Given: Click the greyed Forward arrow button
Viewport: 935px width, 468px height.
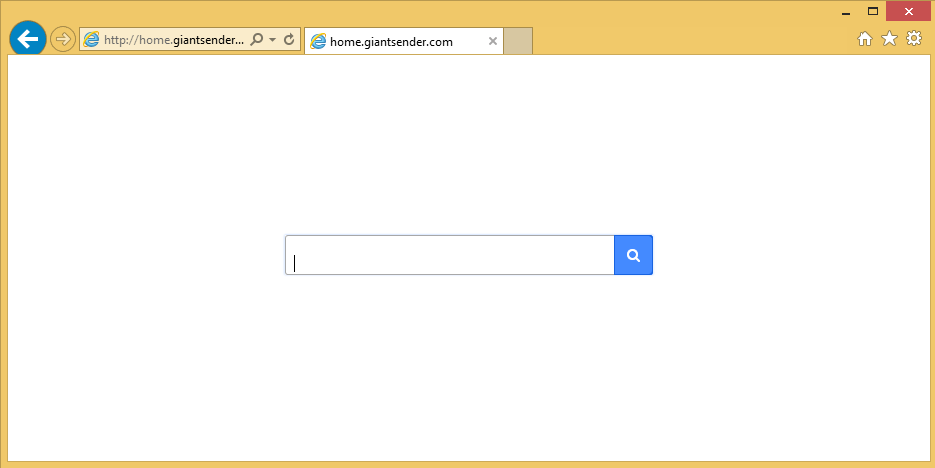Looking at the screenshot, I should pyautogui.click(x=61, y=39).
